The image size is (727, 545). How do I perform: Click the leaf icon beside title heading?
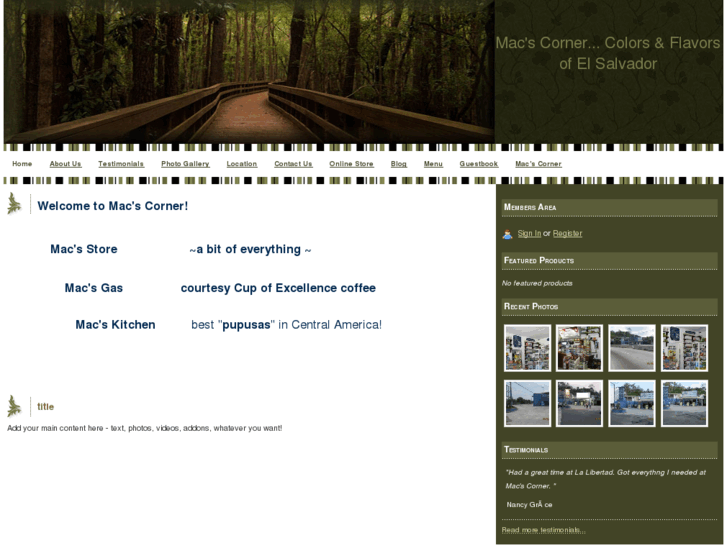[x=14, y=406]
